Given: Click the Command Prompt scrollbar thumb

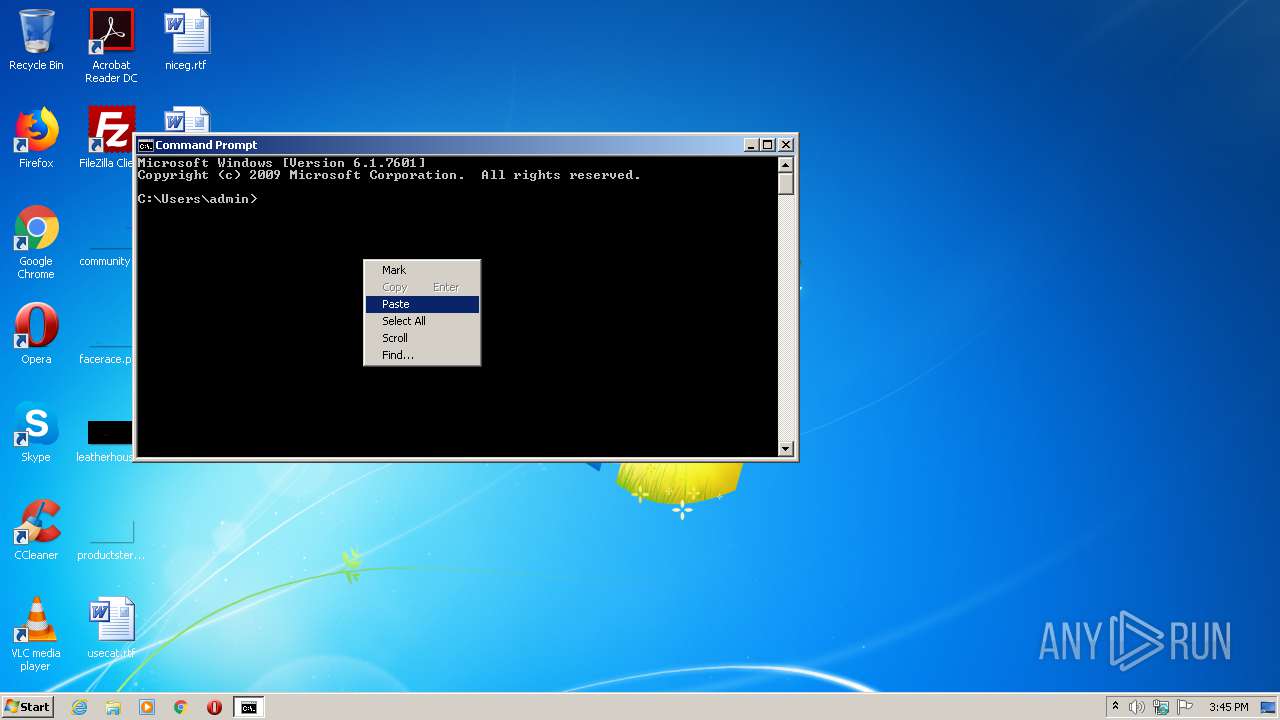Looking at the screenshot, I should [x=786, y=183].
